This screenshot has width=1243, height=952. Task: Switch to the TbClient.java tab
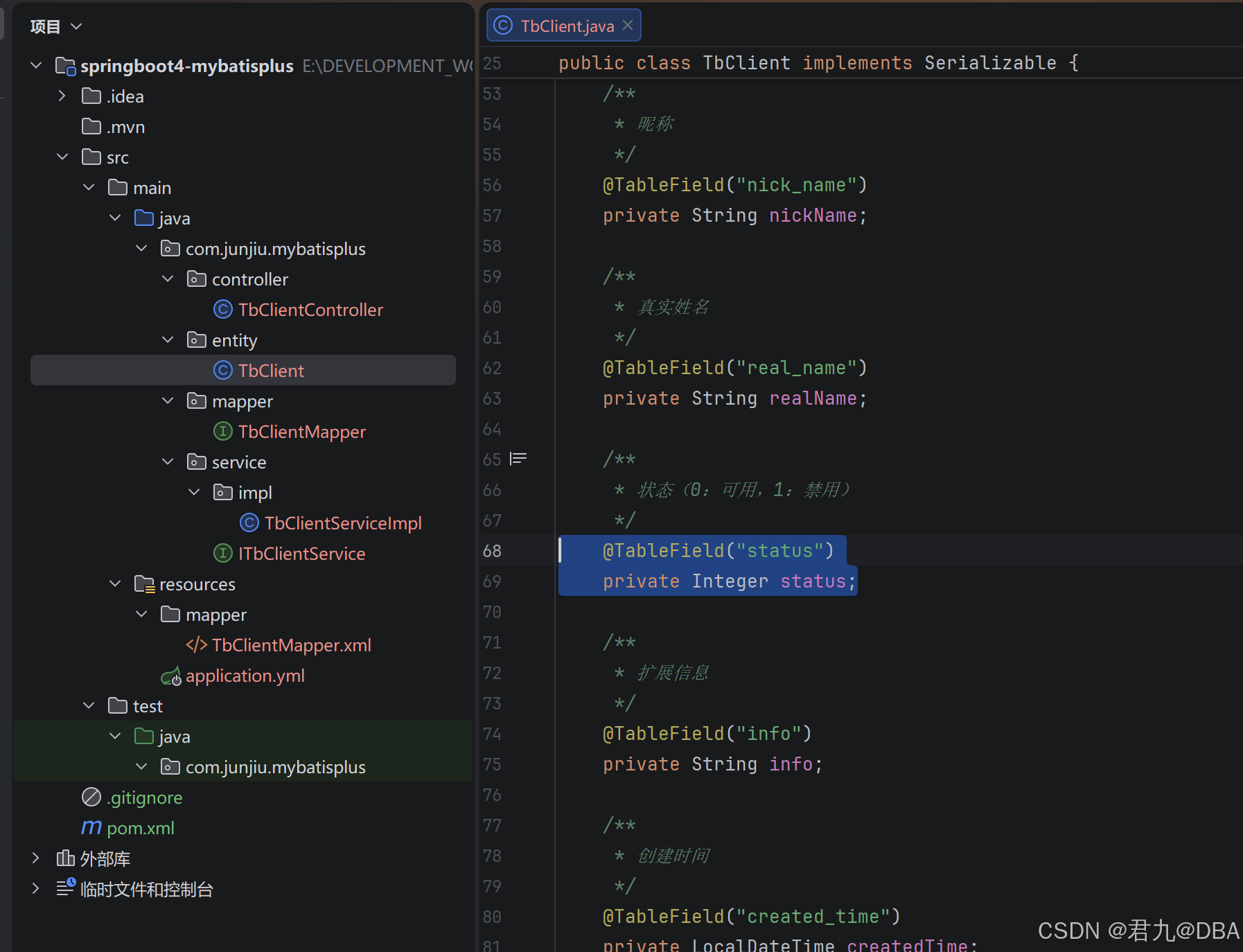(x=563, y=26)
